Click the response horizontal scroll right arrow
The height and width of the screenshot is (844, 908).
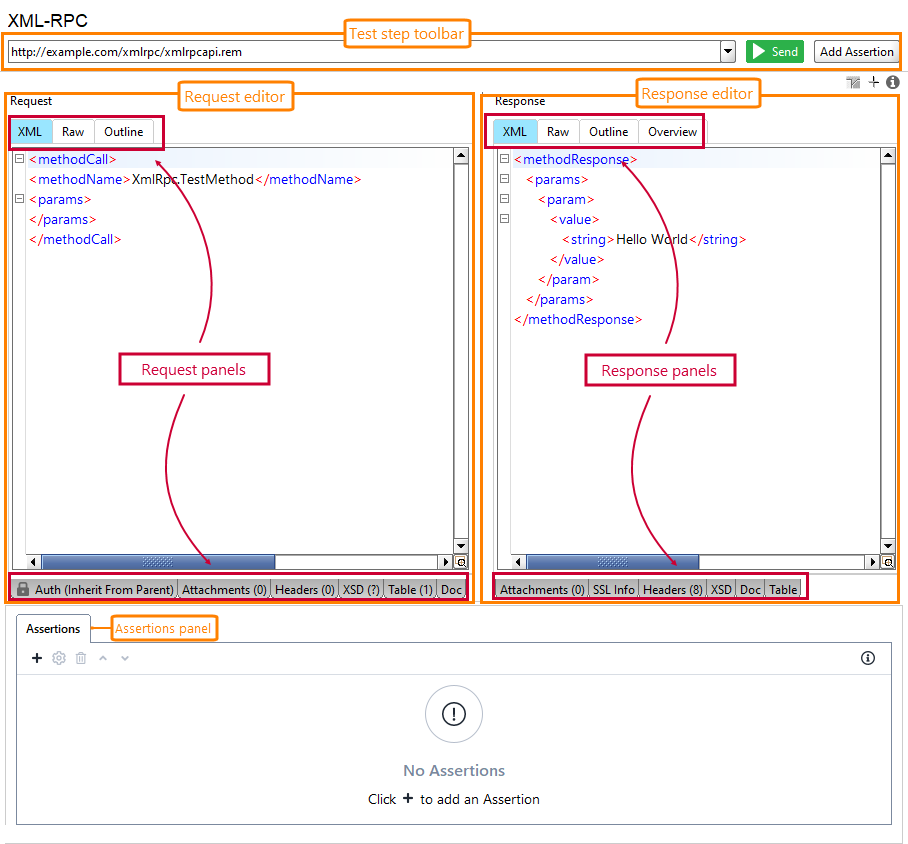(x=872, y=562)
